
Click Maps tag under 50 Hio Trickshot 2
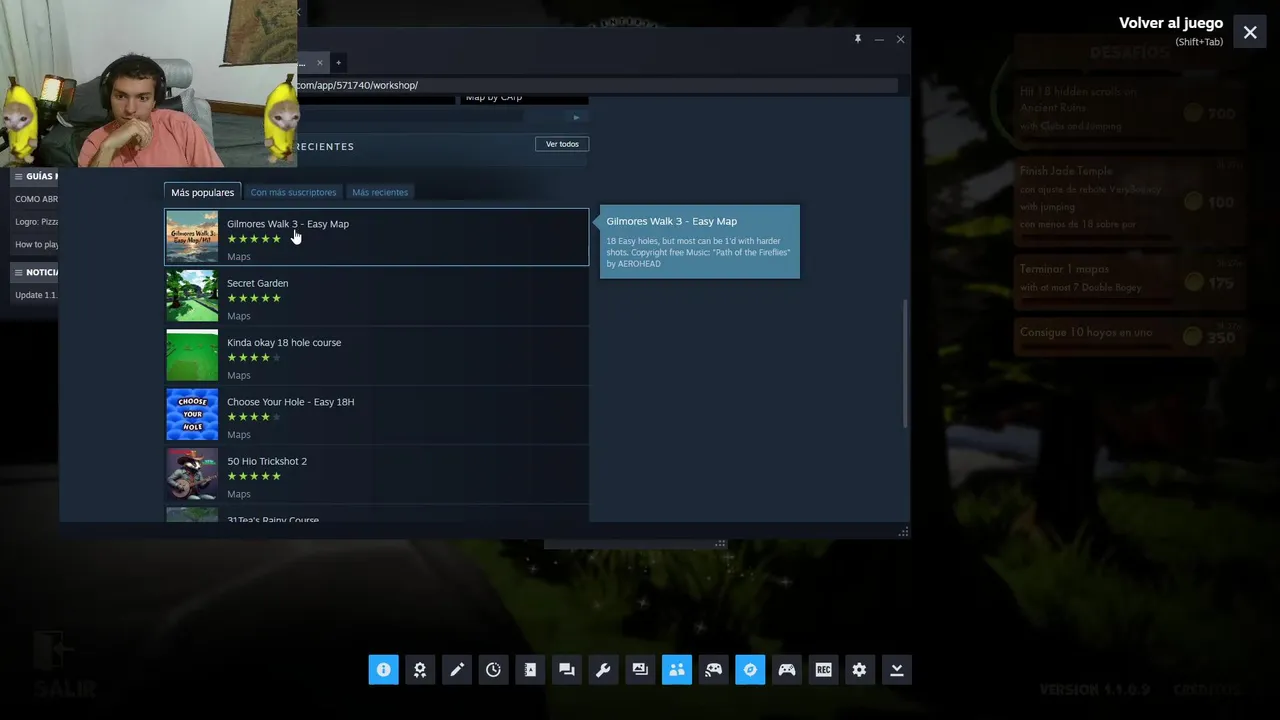(x=239, y=494)
